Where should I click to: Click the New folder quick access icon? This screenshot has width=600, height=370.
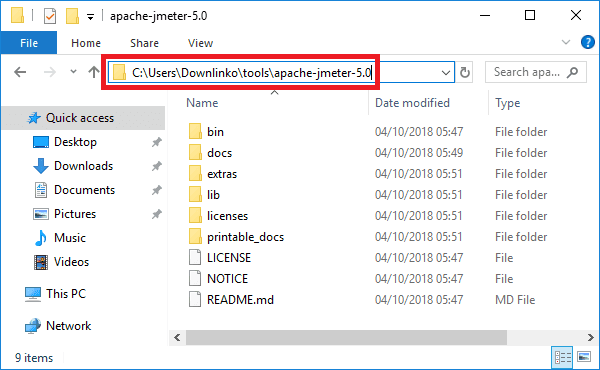pyautogui.click(x=72, y=16)
